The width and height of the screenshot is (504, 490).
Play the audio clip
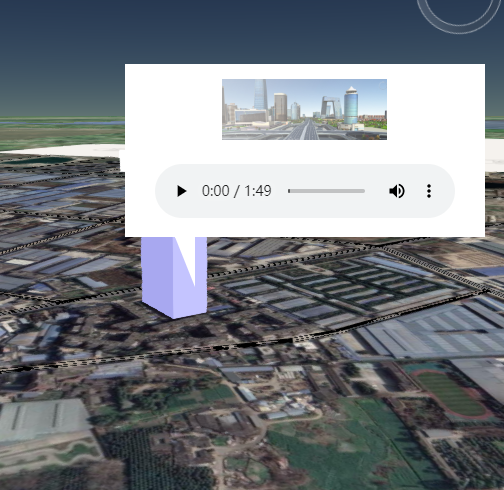click(181, 191)
